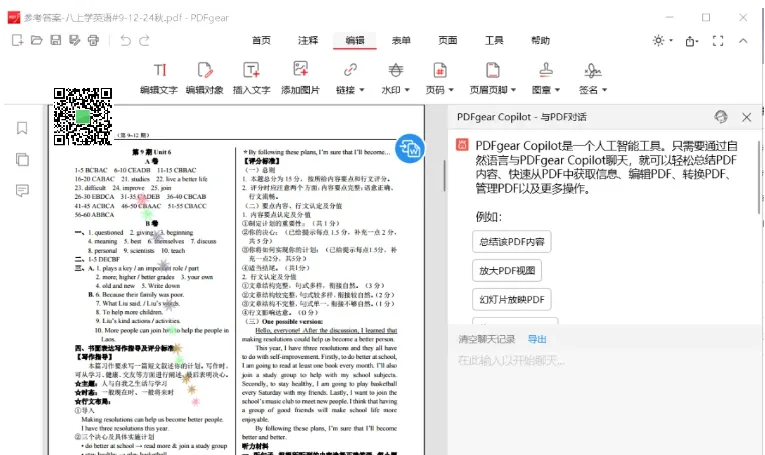Expand the 页眉页脚 dropdown arrow
This screenshot has height=455, width=765.
pos(514,90)
